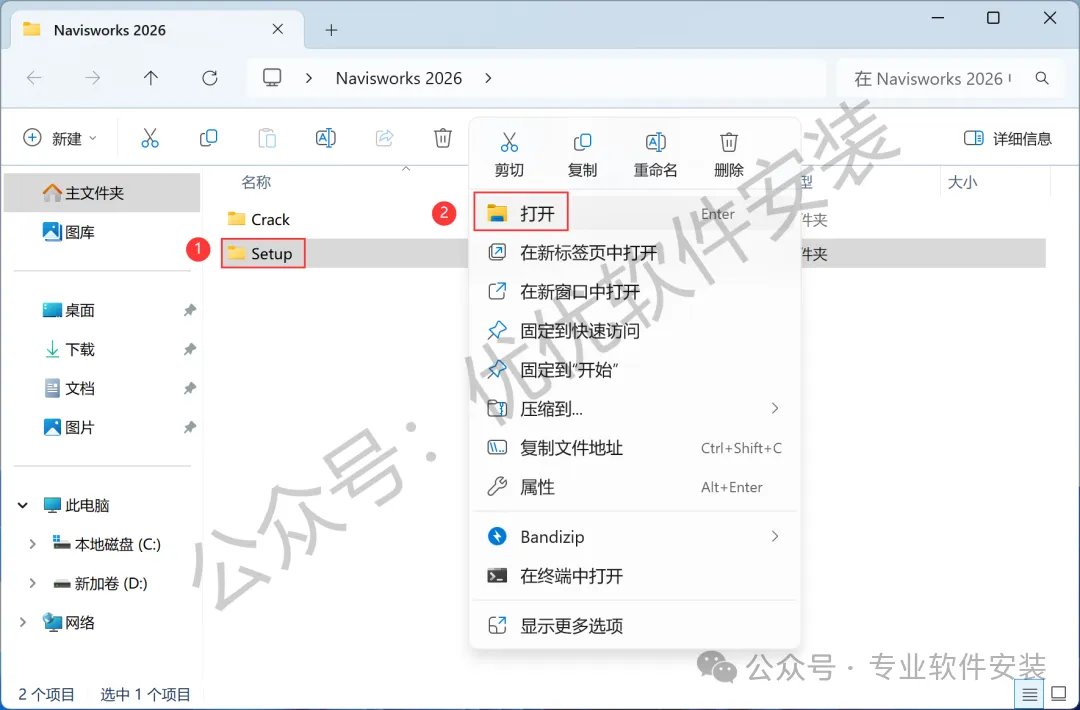
Task: Choose 复制文件地址
Action: [x=634, y=448]
